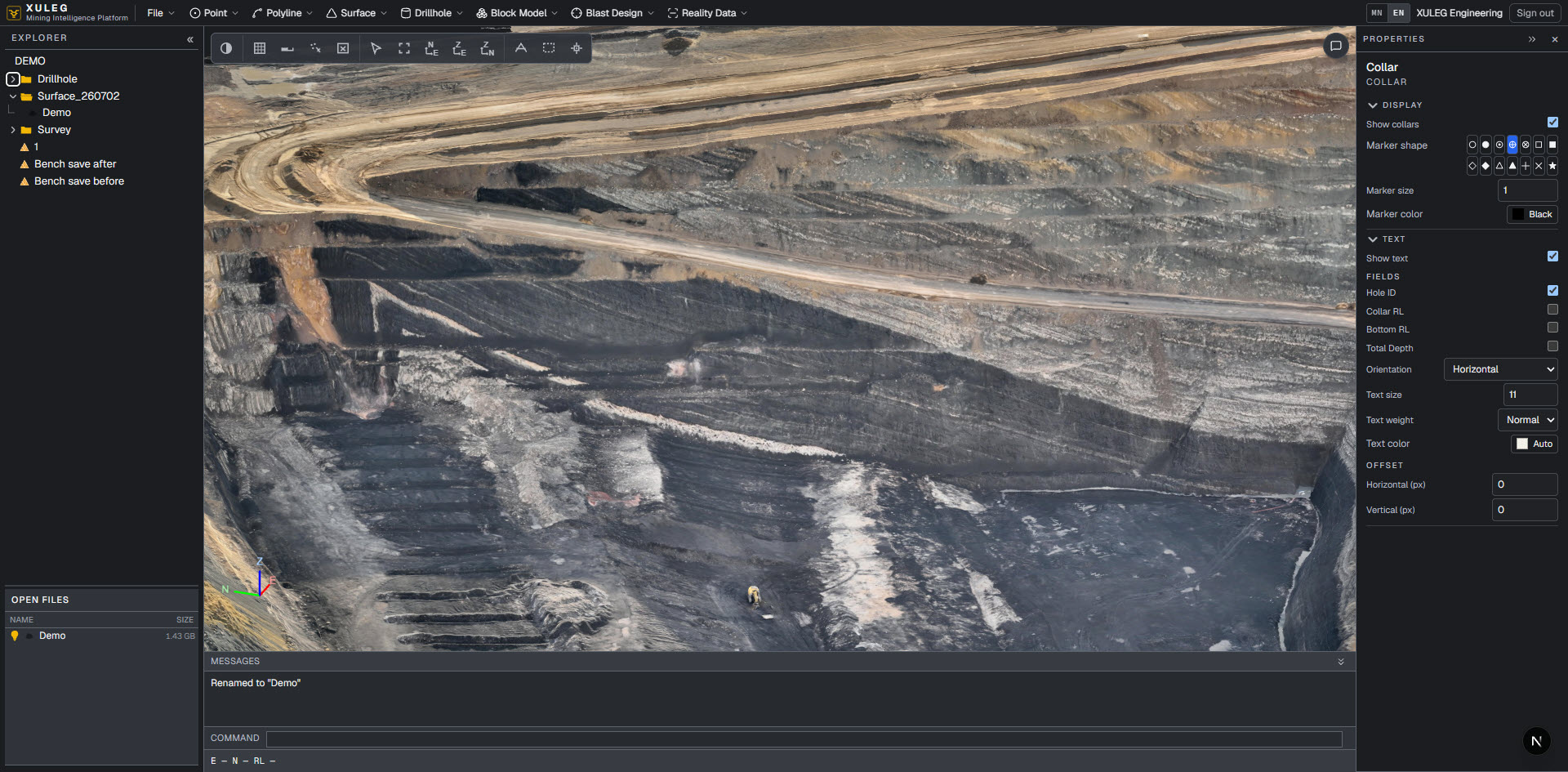Viewport: 1568px width, 772px height.
Task: Choose the star marker shape
Action: (x=1552, y=166)
